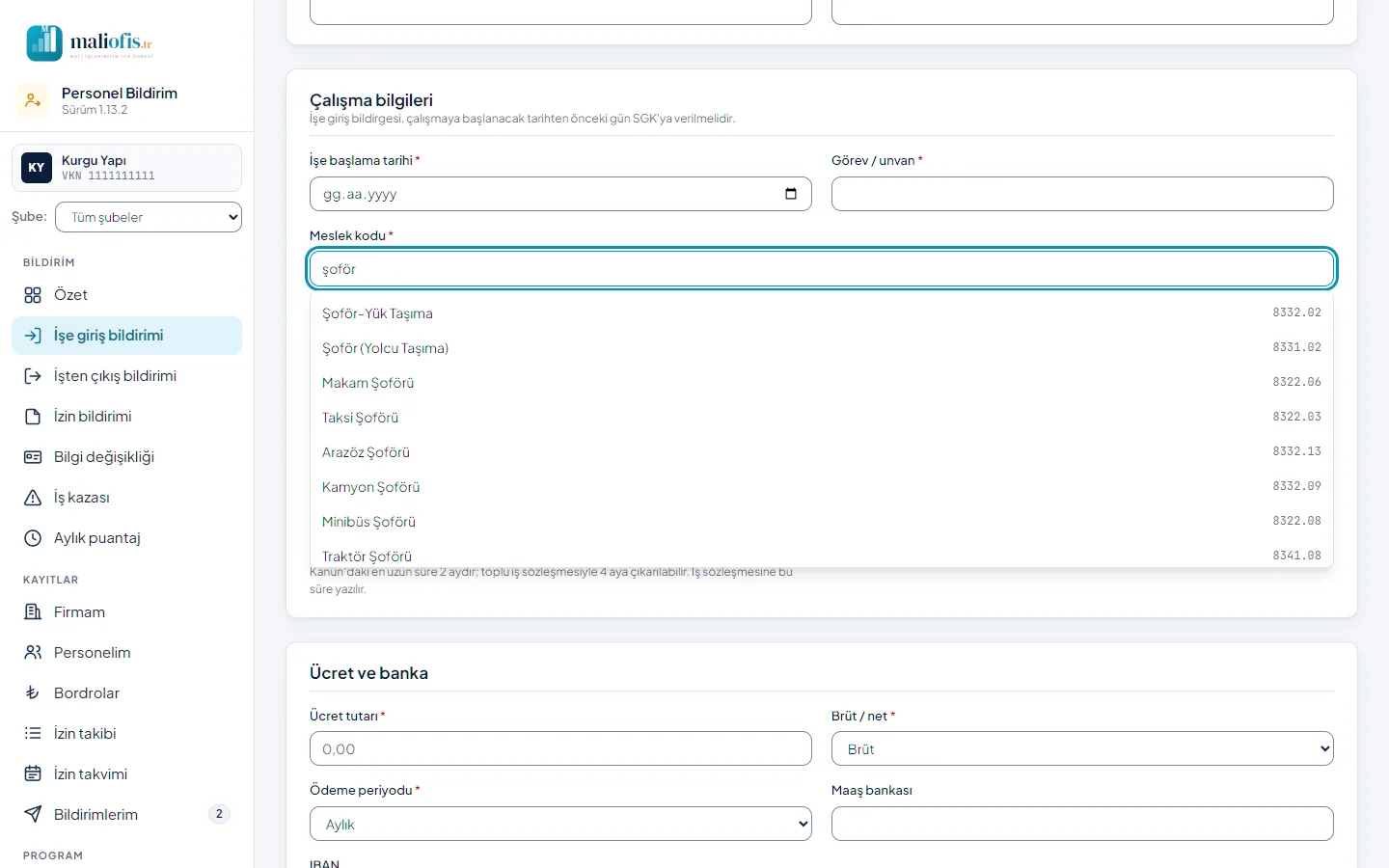The width and height of the screenshot is (1389, 868).
Task: Click the İşe giriş bildirimi arrow icon
Action: coord(33,336)
